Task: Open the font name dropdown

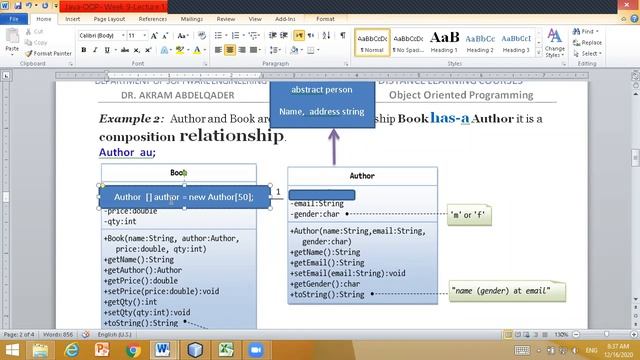Action: pyautogui.click(x=123, y=36)
